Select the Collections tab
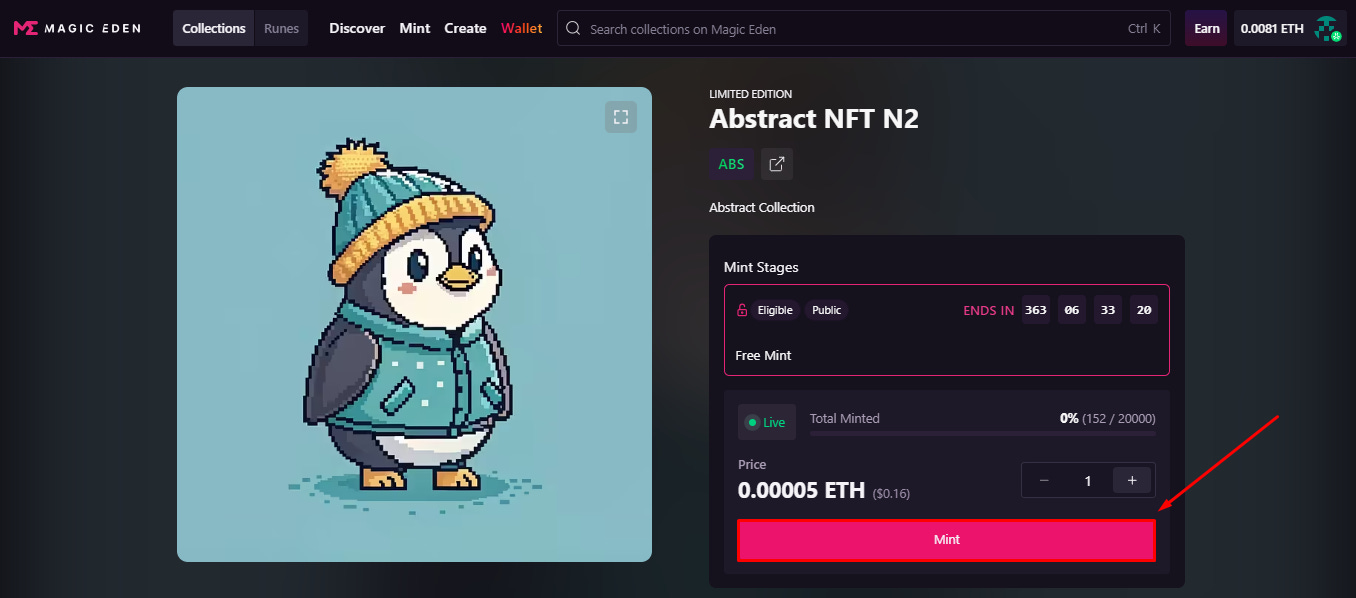The height and width of the screenshot is (598, 1356). pos(213,27)
